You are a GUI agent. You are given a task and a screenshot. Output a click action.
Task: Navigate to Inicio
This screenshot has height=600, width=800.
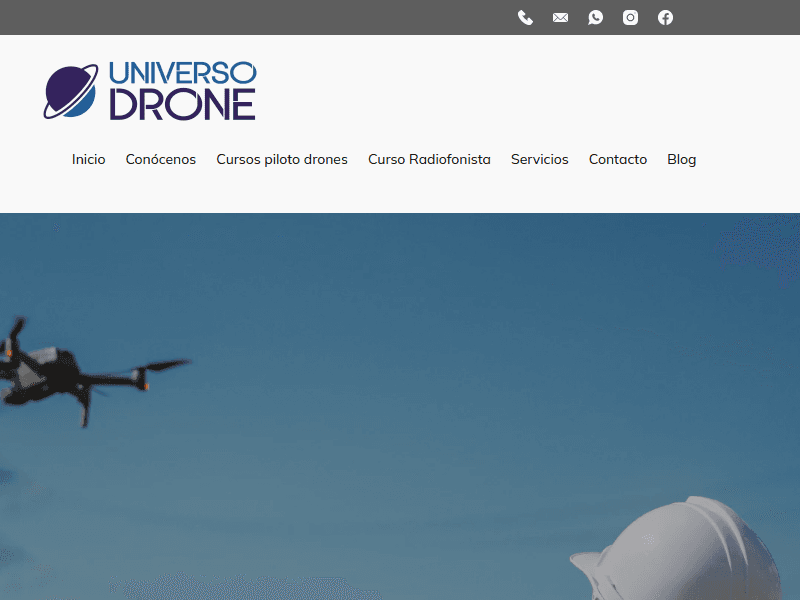(88, 159)
